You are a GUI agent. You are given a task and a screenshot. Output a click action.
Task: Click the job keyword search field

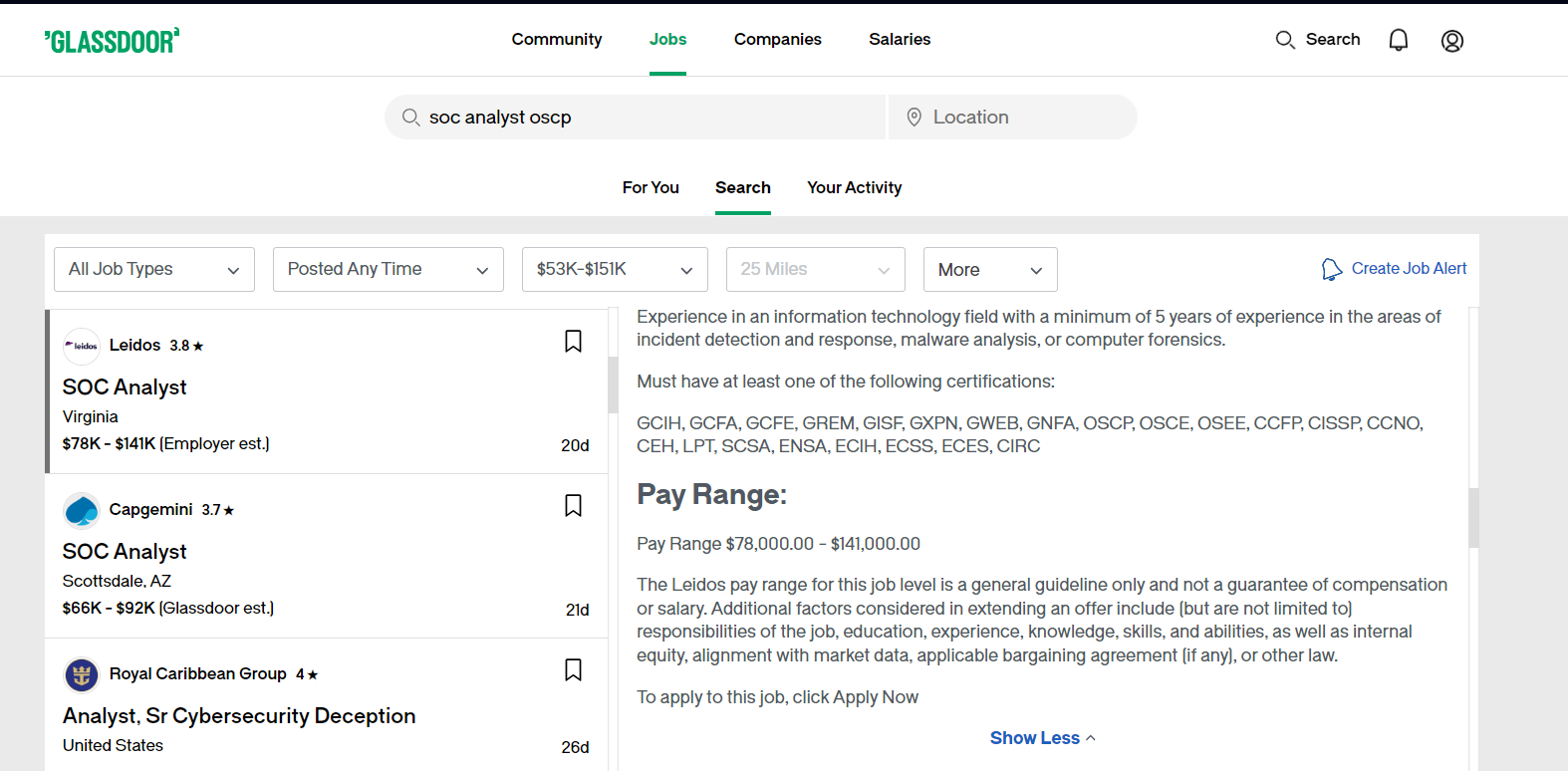(636, 118)
